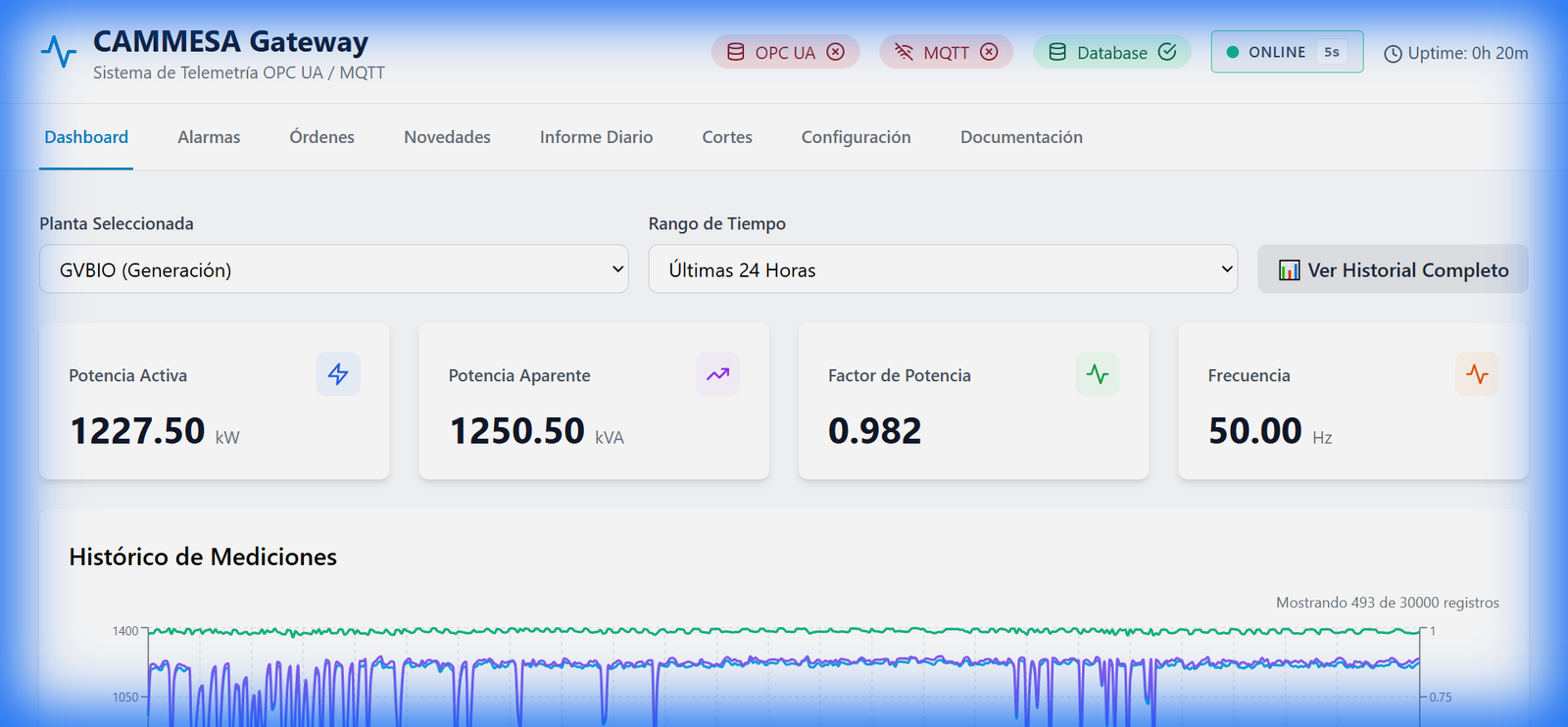Click Sistema de Telemetría OPC UA / MQTT subtitle
The height and width of the screenshot is (727, 1568).
click(x=239, y=73)
